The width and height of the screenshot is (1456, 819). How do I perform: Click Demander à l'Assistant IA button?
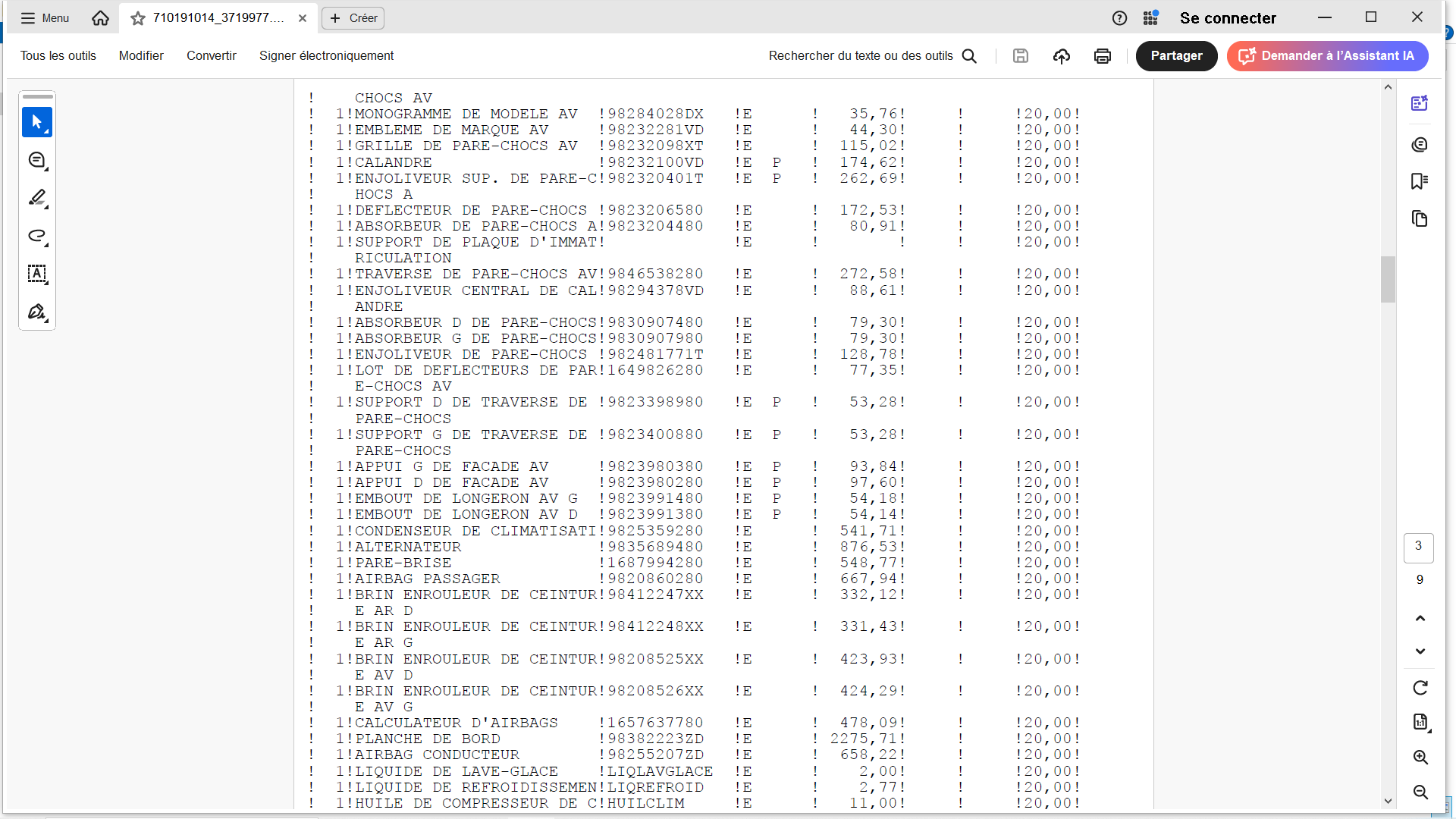[1326, 56]
